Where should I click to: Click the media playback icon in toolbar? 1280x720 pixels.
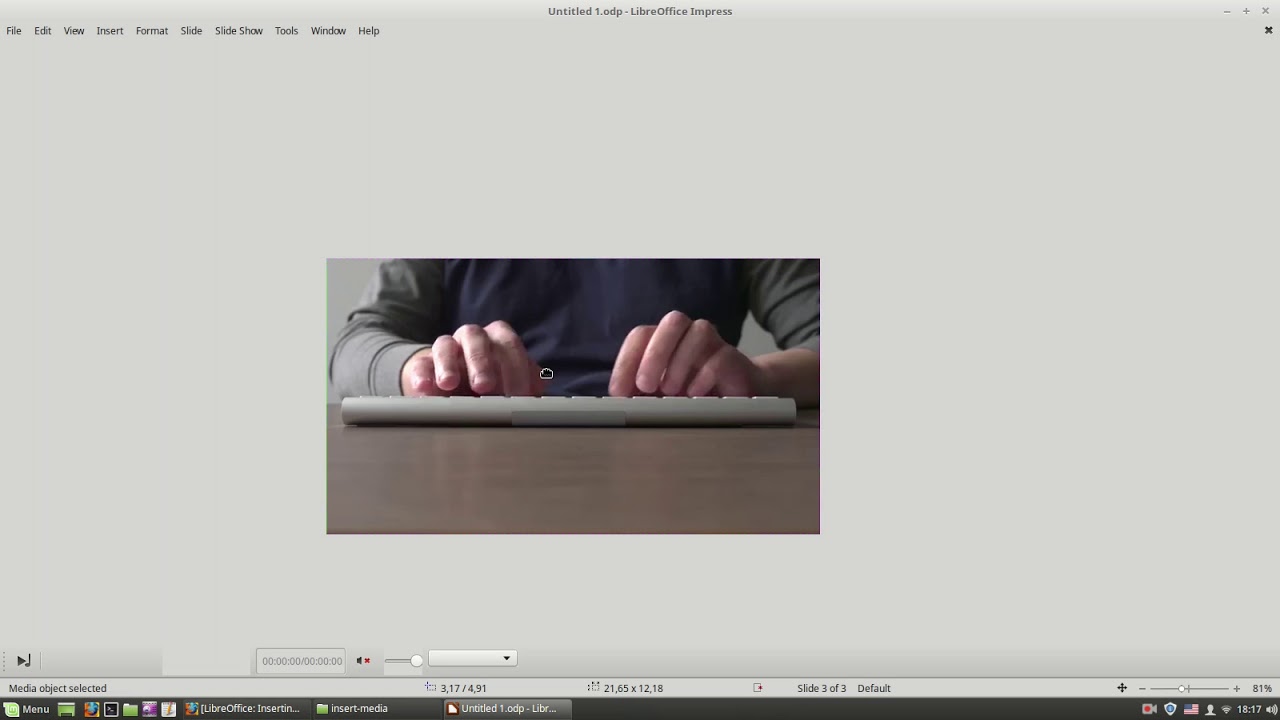point(24,660)
